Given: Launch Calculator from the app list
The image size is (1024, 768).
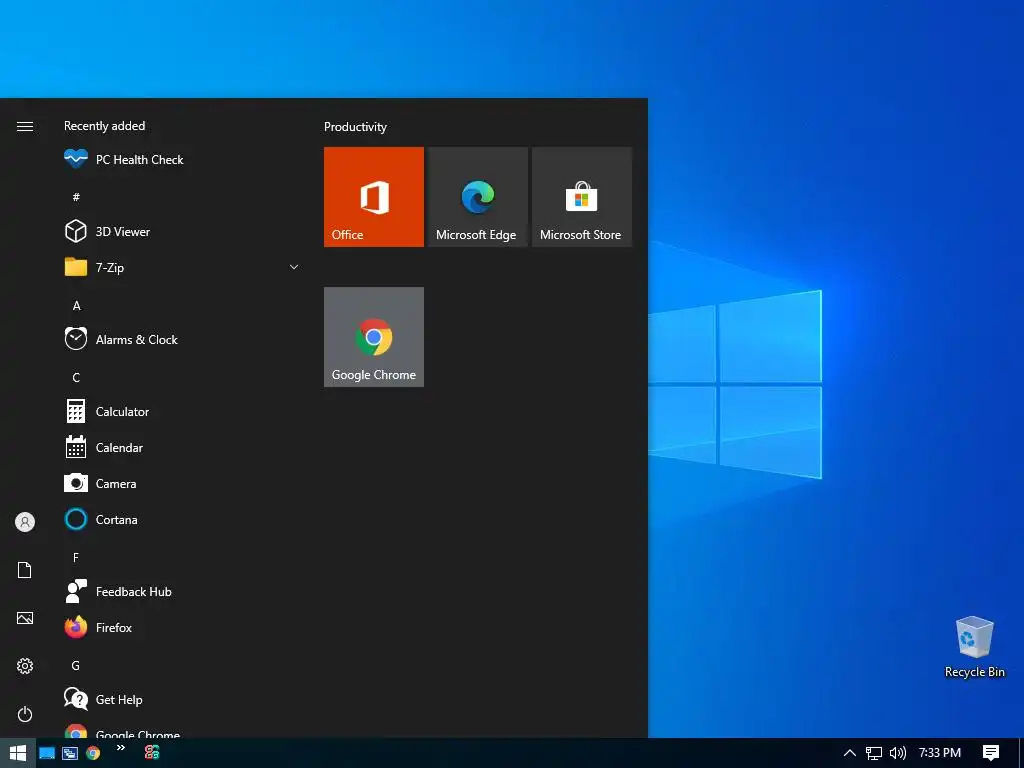Looking at the screenshot, I should click(181, 411).
